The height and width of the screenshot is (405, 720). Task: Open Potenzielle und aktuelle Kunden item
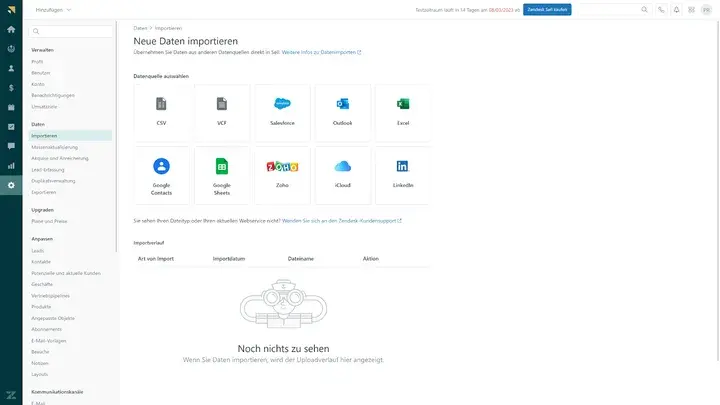pos(66,273)
